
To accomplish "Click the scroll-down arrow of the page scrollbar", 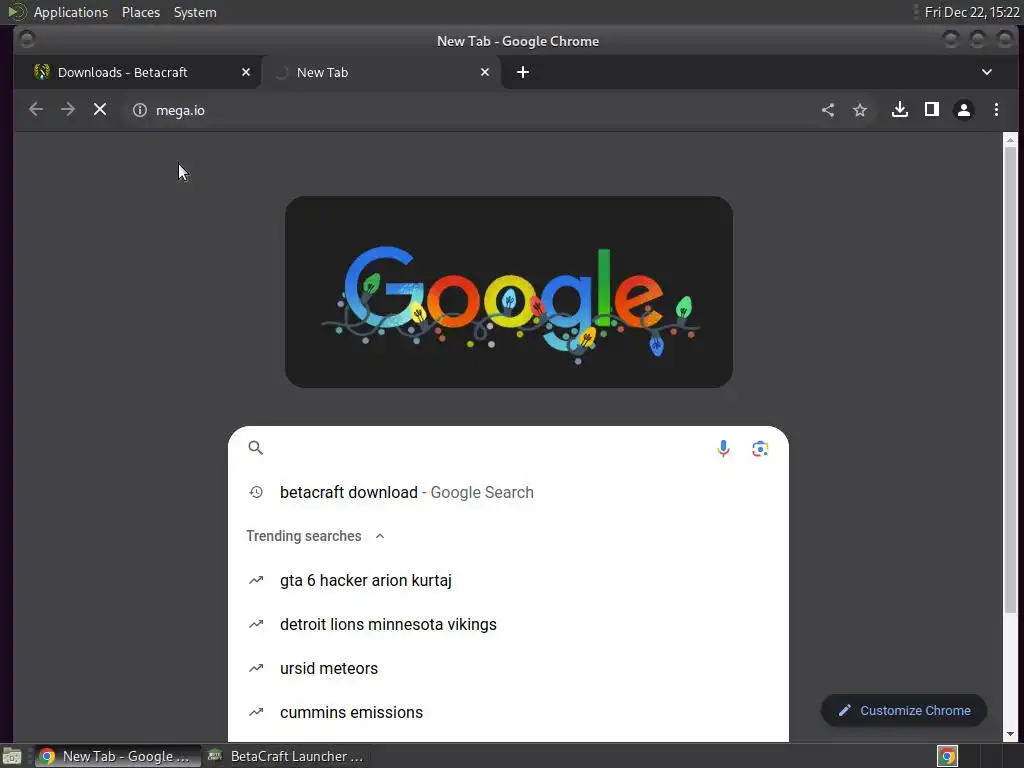I will (1010, 734).
